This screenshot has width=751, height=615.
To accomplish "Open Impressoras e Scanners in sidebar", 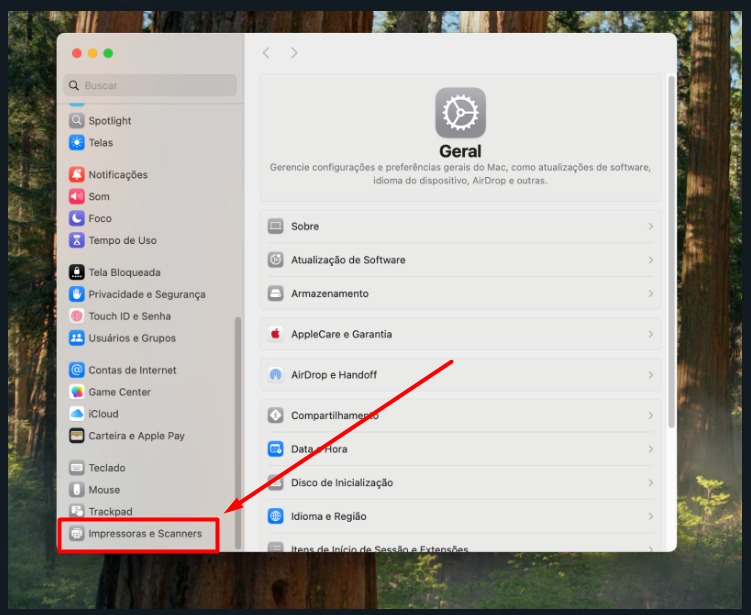I will [144, 534].
